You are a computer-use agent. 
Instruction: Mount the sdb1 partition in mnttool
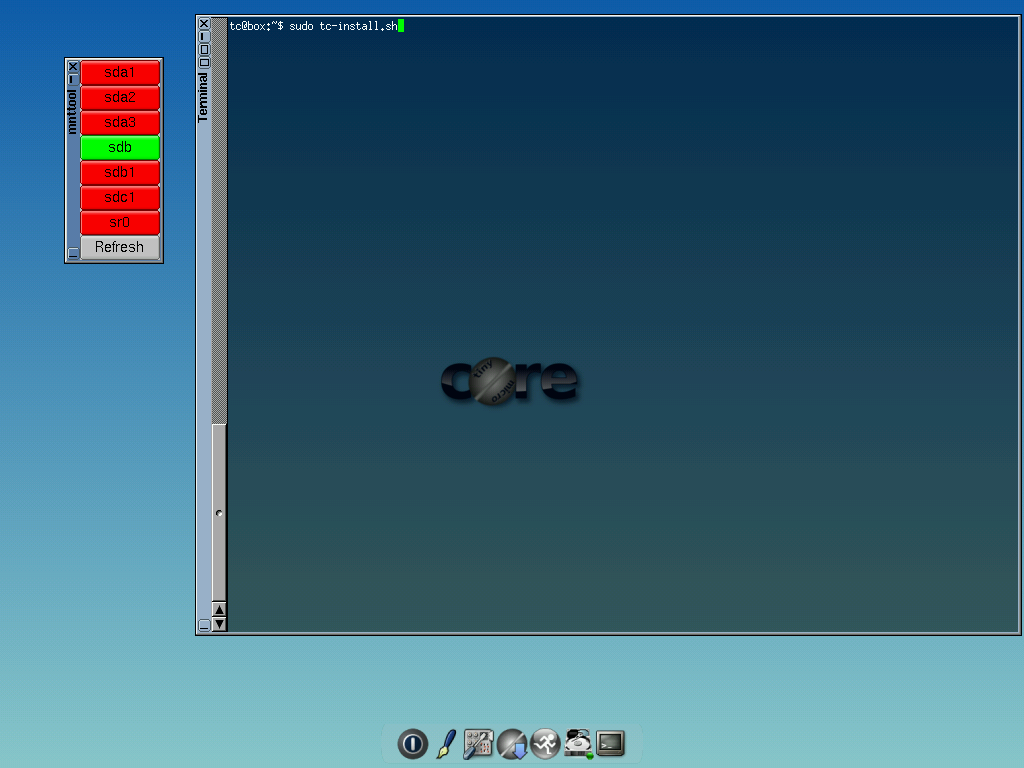120,172
